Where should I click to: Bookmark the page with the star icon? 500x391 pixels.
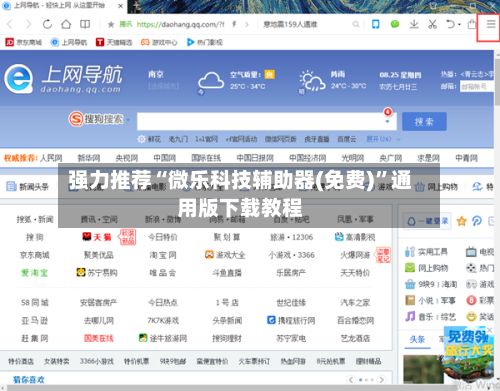tap(111, 24)
